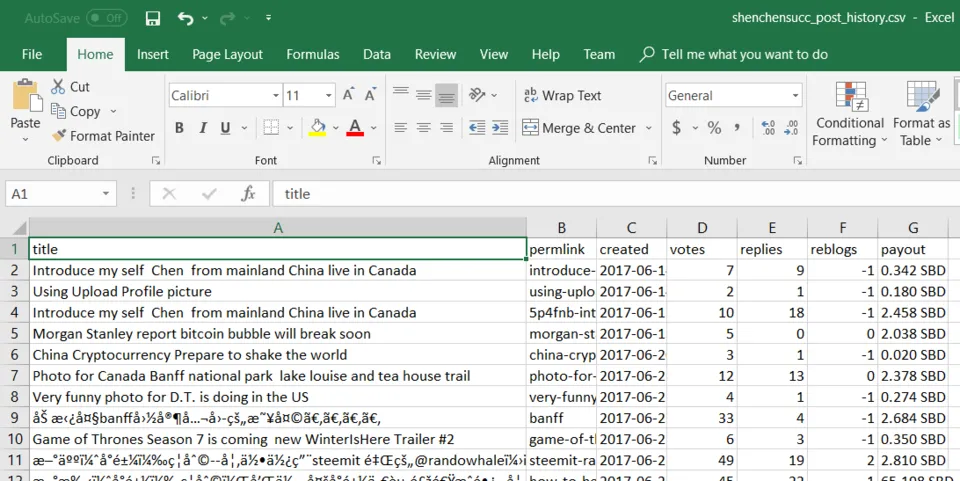
Task: Expand the Fill Color palette arrow
Action: pyautogui.click(x=336, y=128)
